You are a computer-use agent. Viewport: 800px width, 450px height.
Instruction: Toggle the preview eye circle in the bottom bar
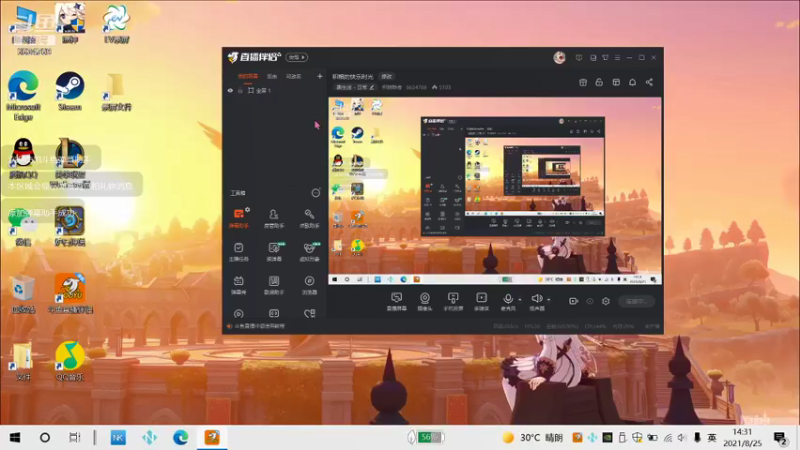pyautogui.click(x=590, y=301)
